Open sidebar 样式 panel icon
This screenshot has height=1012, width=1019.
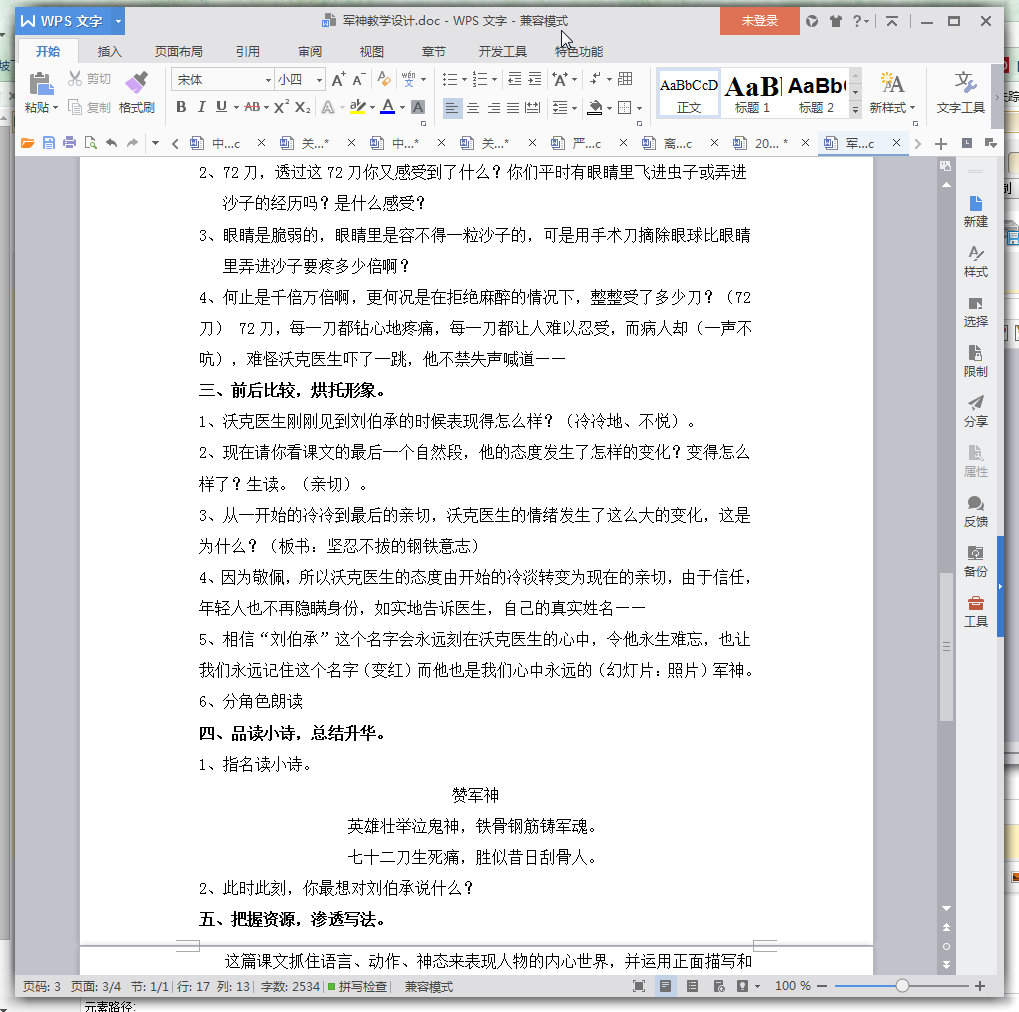click(975, 261)
